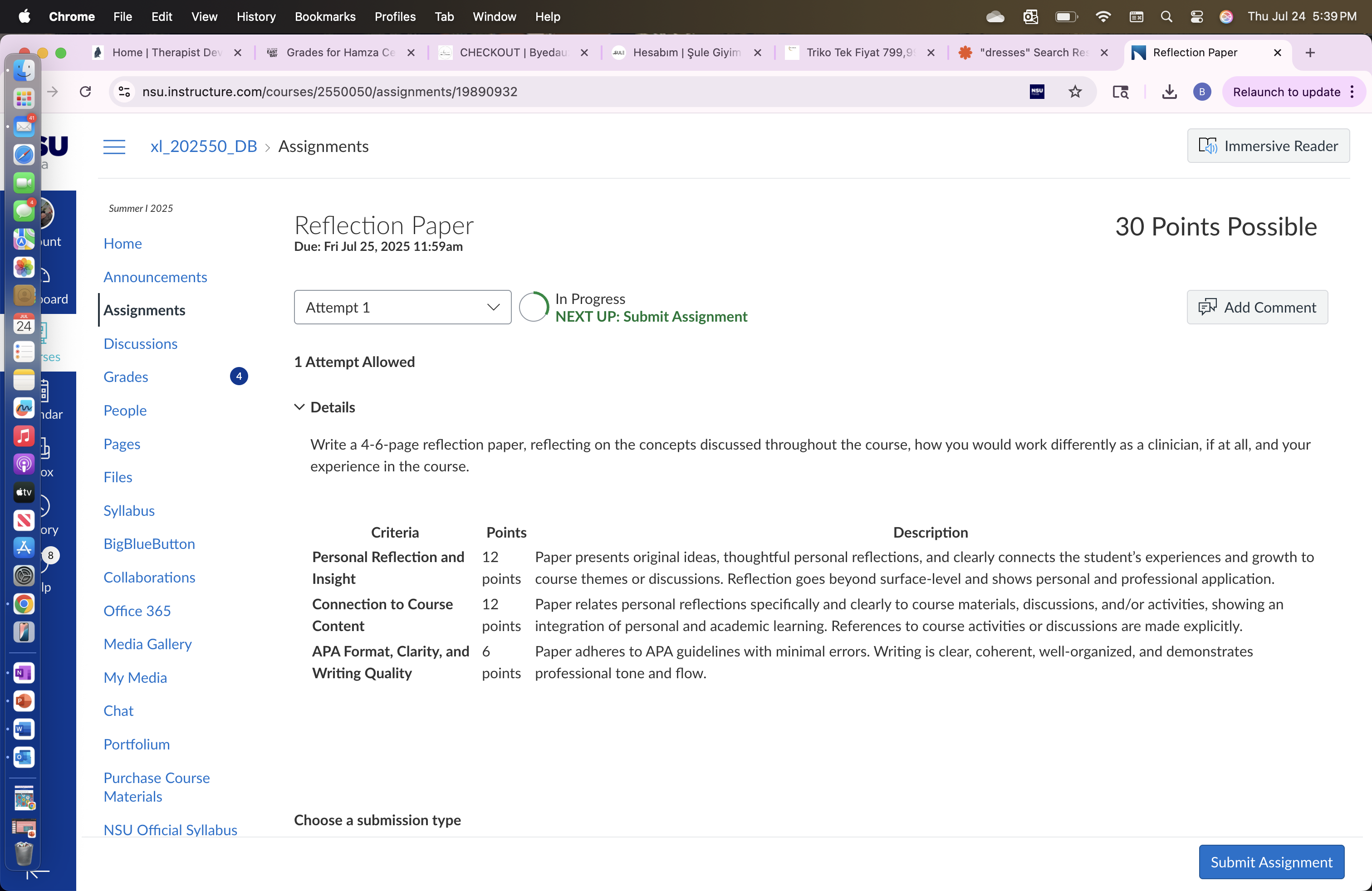Reload the page with the refresh icon
This screenshot has height=891, width=1372.
[85, 92]
